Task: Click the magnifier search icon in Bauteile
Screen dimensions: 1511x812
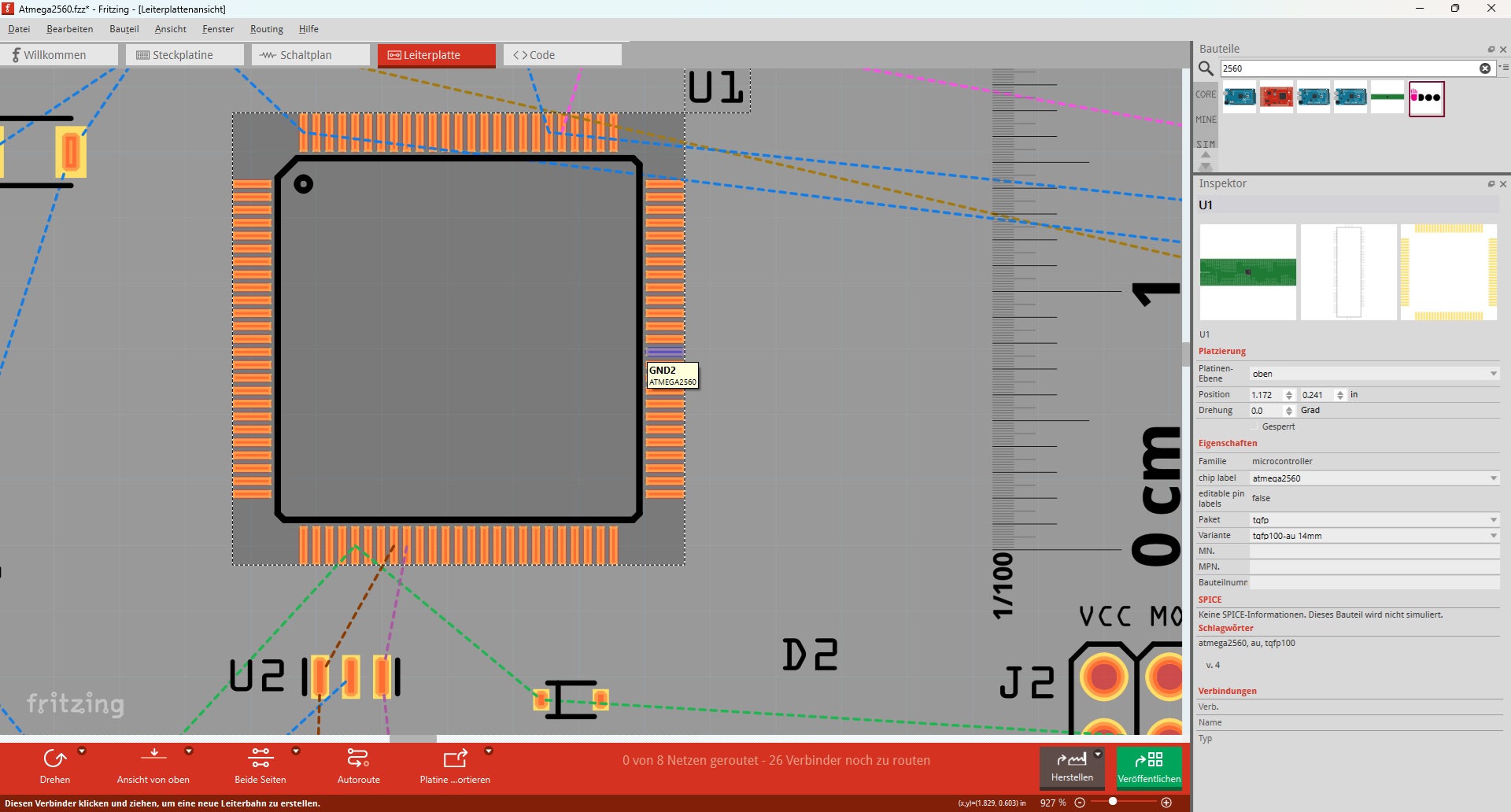Action: tap(1206, 68)
